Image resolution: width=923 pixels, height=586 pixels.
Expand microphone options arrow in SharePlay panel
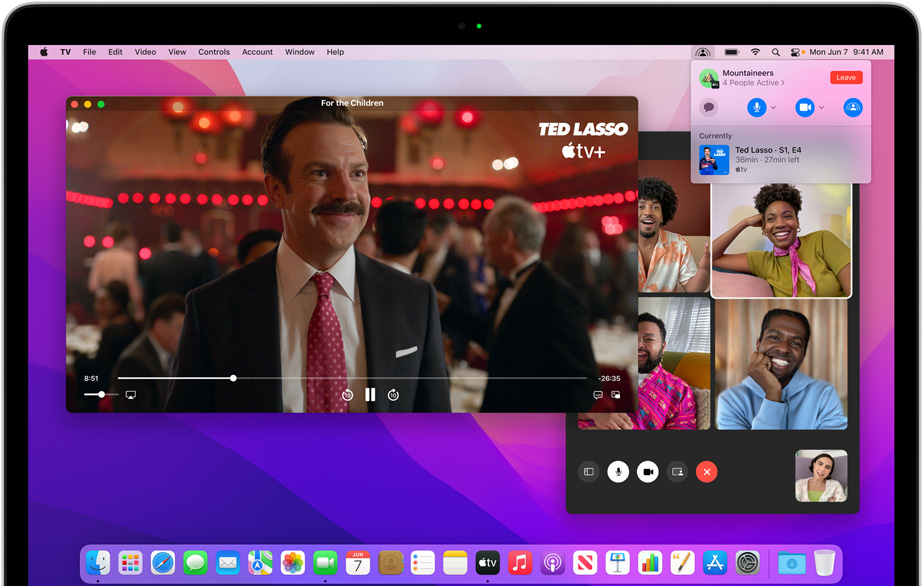(774, 108)
